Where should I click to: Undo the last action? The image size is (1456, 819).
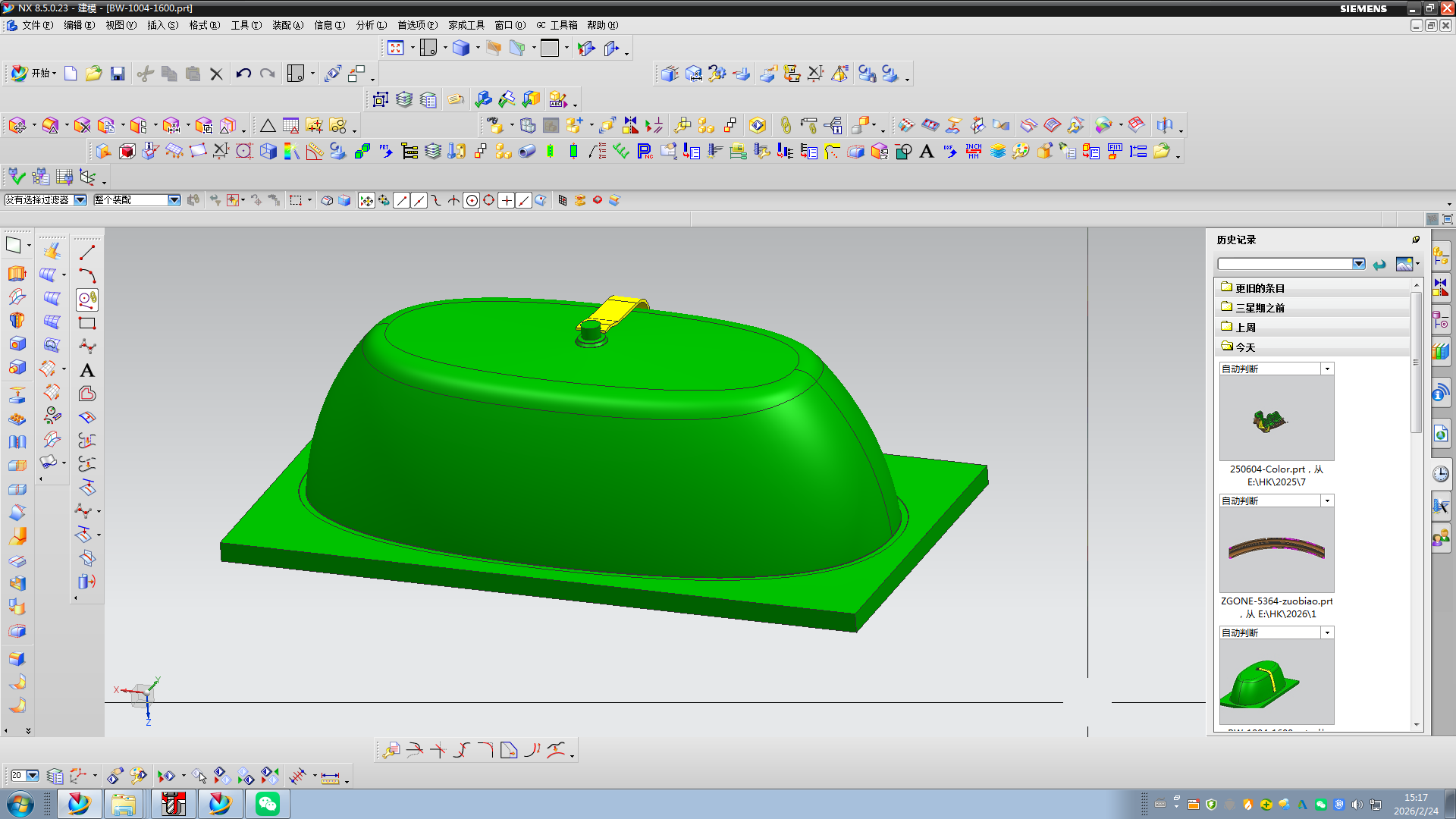coord(243,73)
